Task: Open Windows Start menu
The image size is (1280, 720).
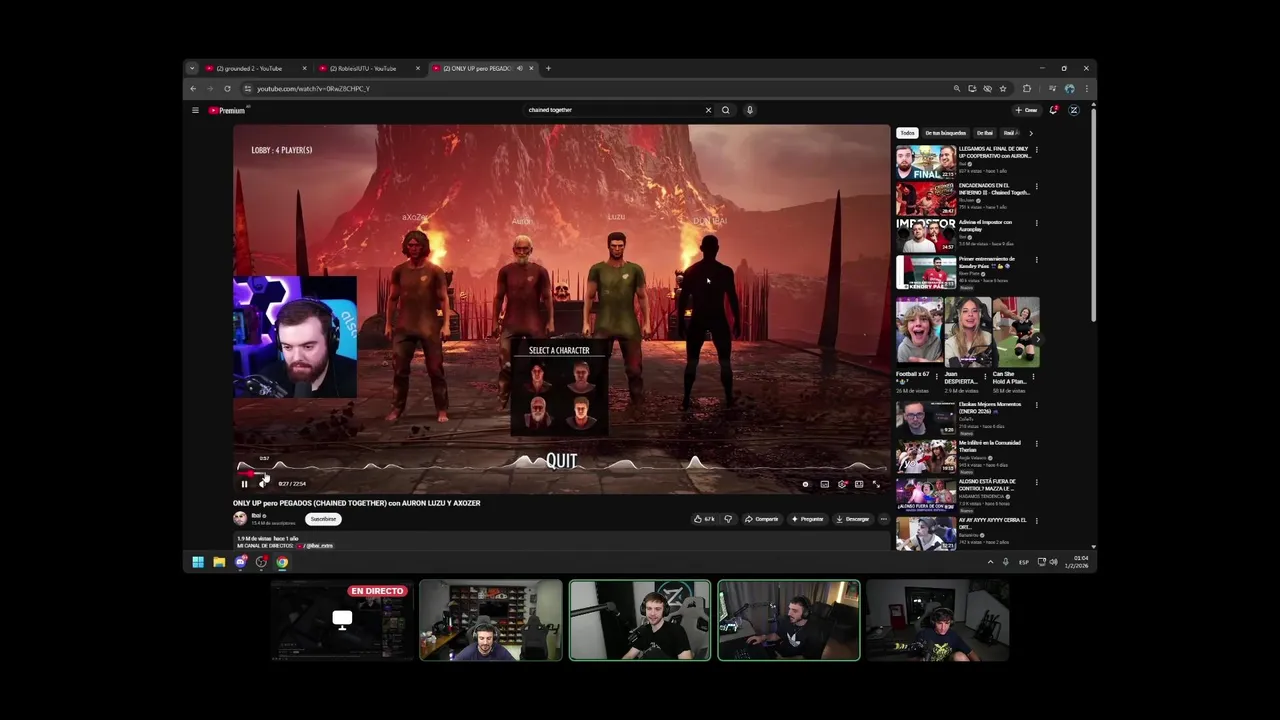Action: (198, 562)
